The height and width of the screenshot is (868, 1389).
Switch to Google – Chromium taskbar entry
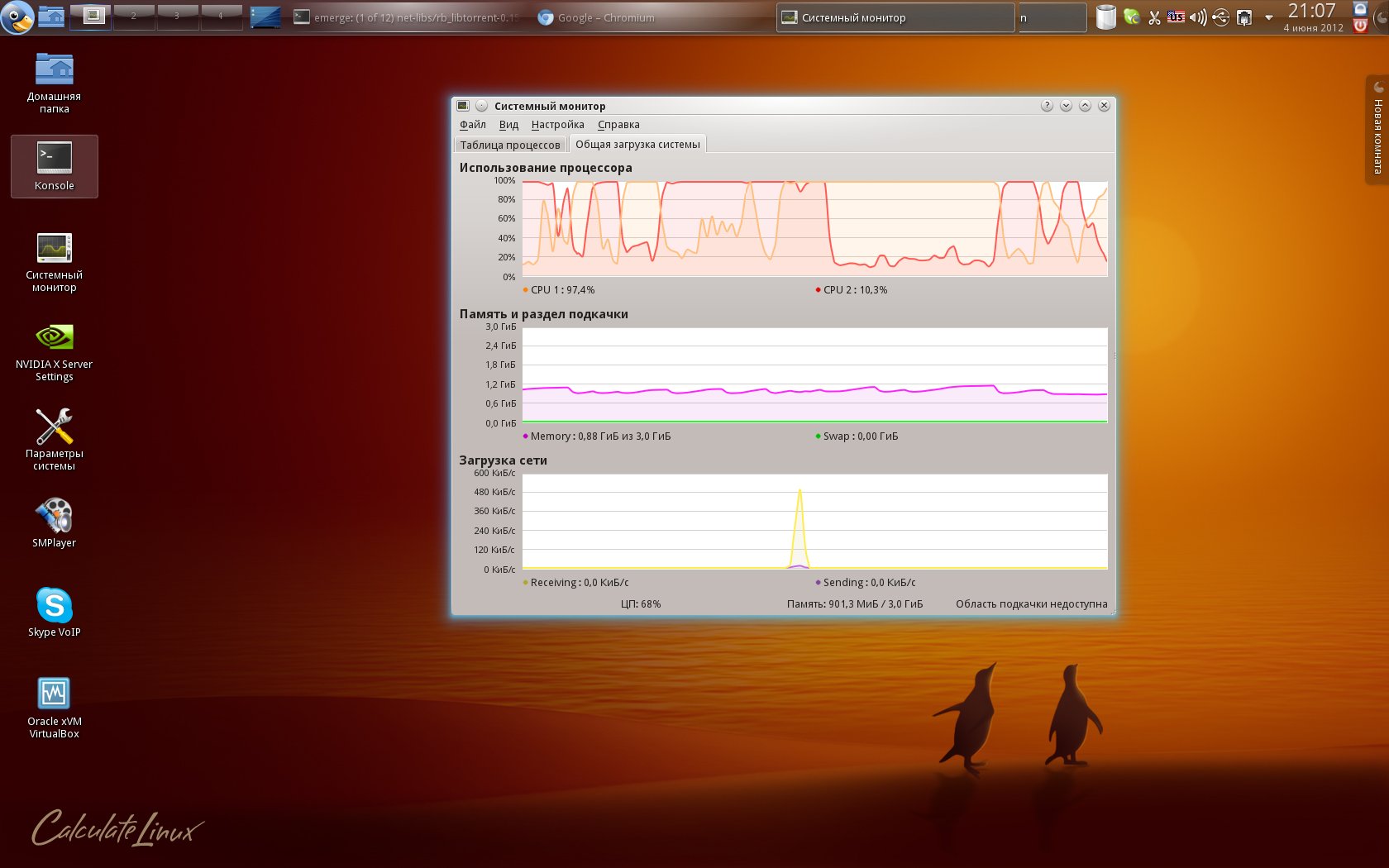pyautogui.click(x=652, y=17)
